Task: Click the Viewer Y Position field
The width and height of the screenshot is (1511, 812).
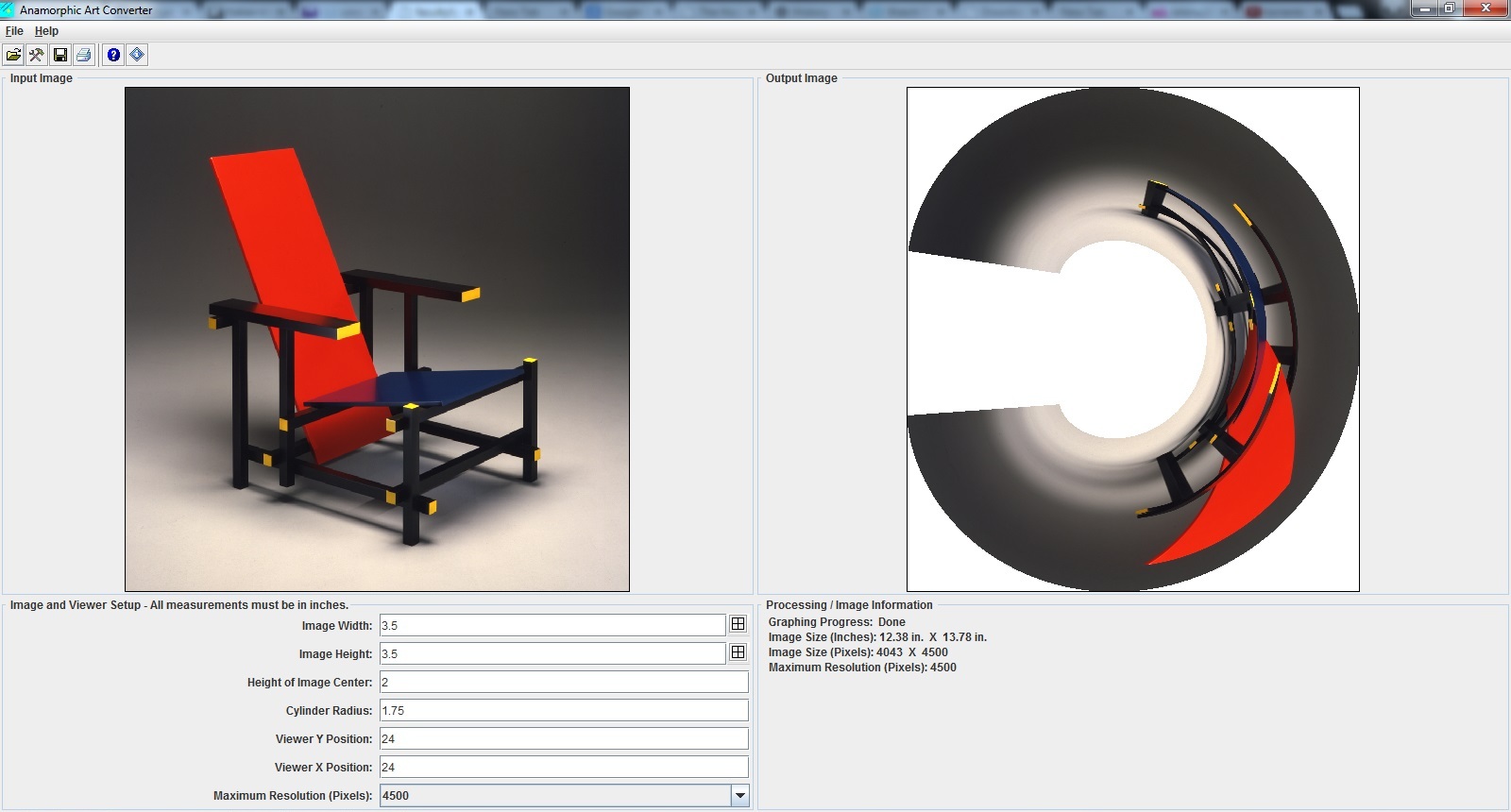Action: [x=564, y=738]
